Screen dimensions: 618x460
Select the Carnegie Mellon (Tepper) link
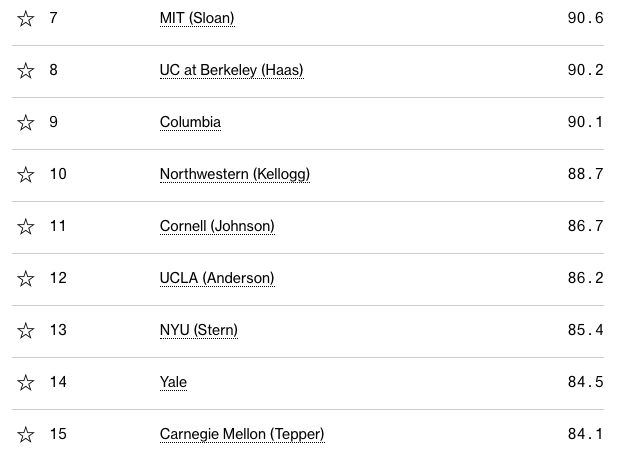tap(242, 434)
